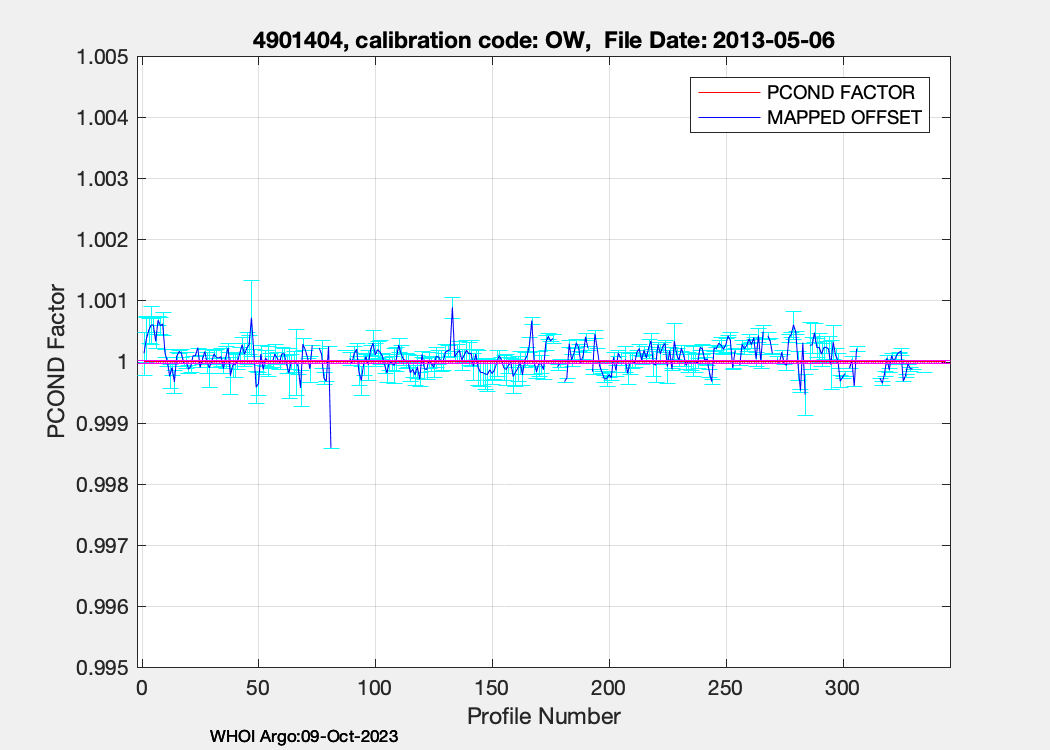Select the black line sample in legend
1050x750 pixels.
pyautogui.click(x=728, y=118)
